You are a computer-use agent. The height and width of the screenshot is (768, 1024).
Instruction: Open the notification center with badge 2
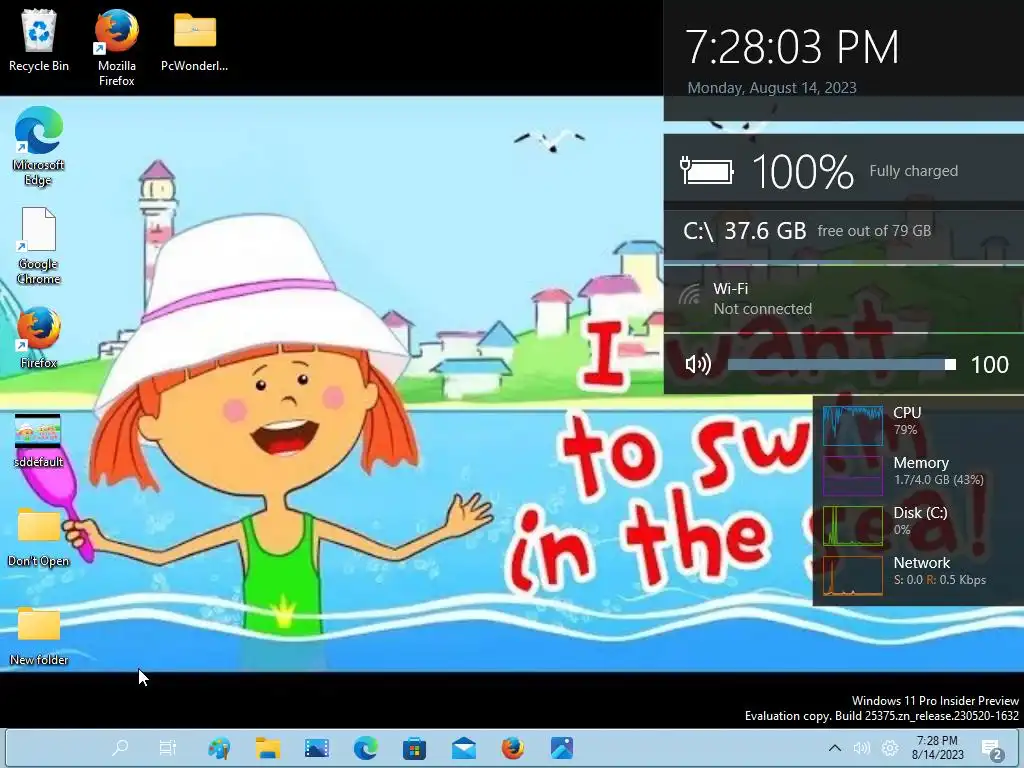(x=992, y=750)
